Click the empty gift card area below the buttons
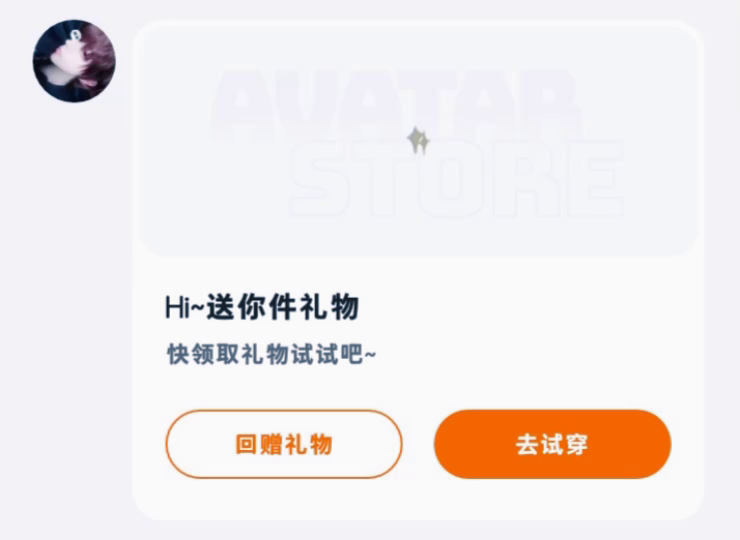This screenshot has height=540, width=740. 418,499
